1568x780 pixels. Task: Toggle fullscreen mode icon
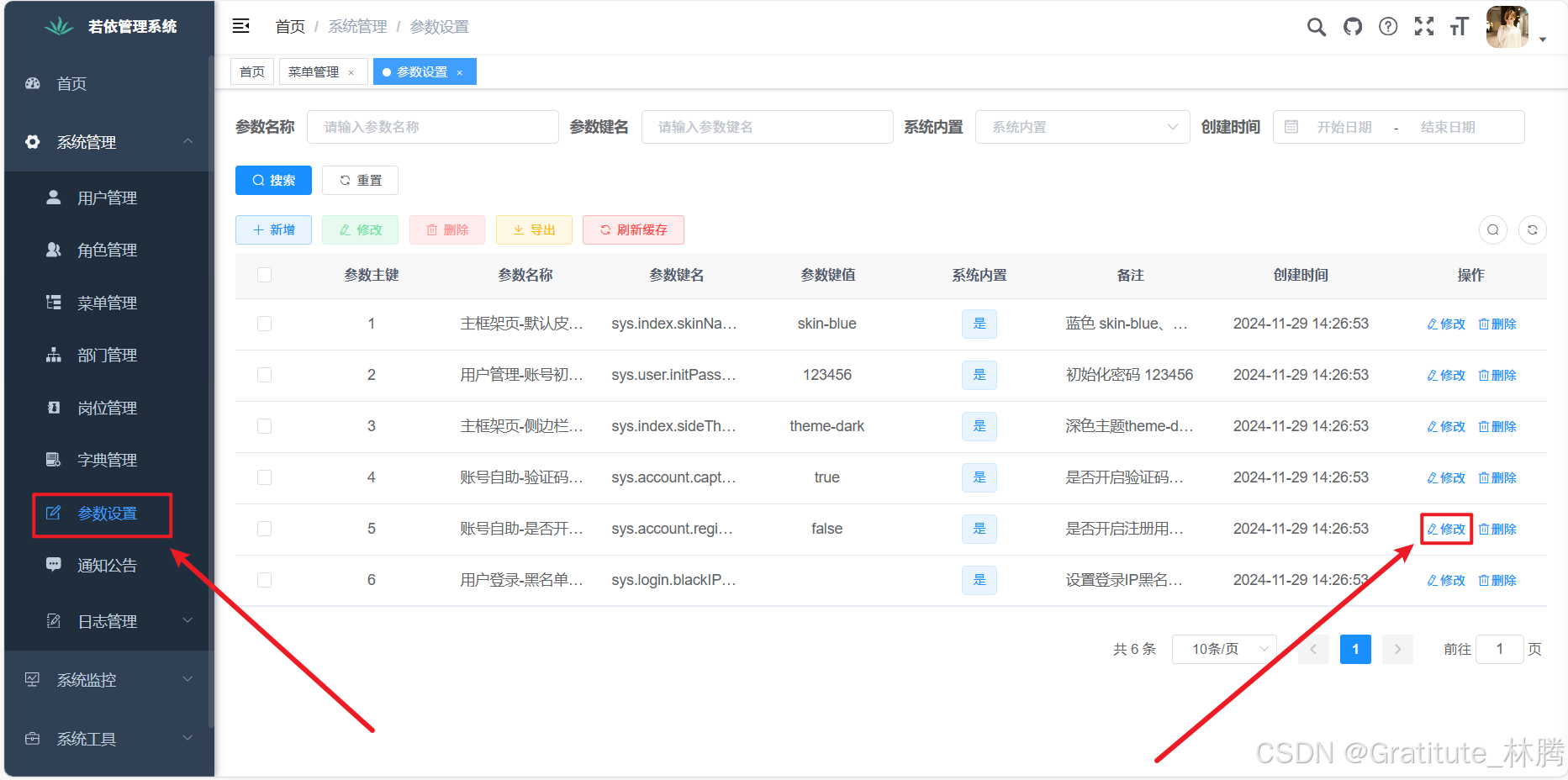1424,27
